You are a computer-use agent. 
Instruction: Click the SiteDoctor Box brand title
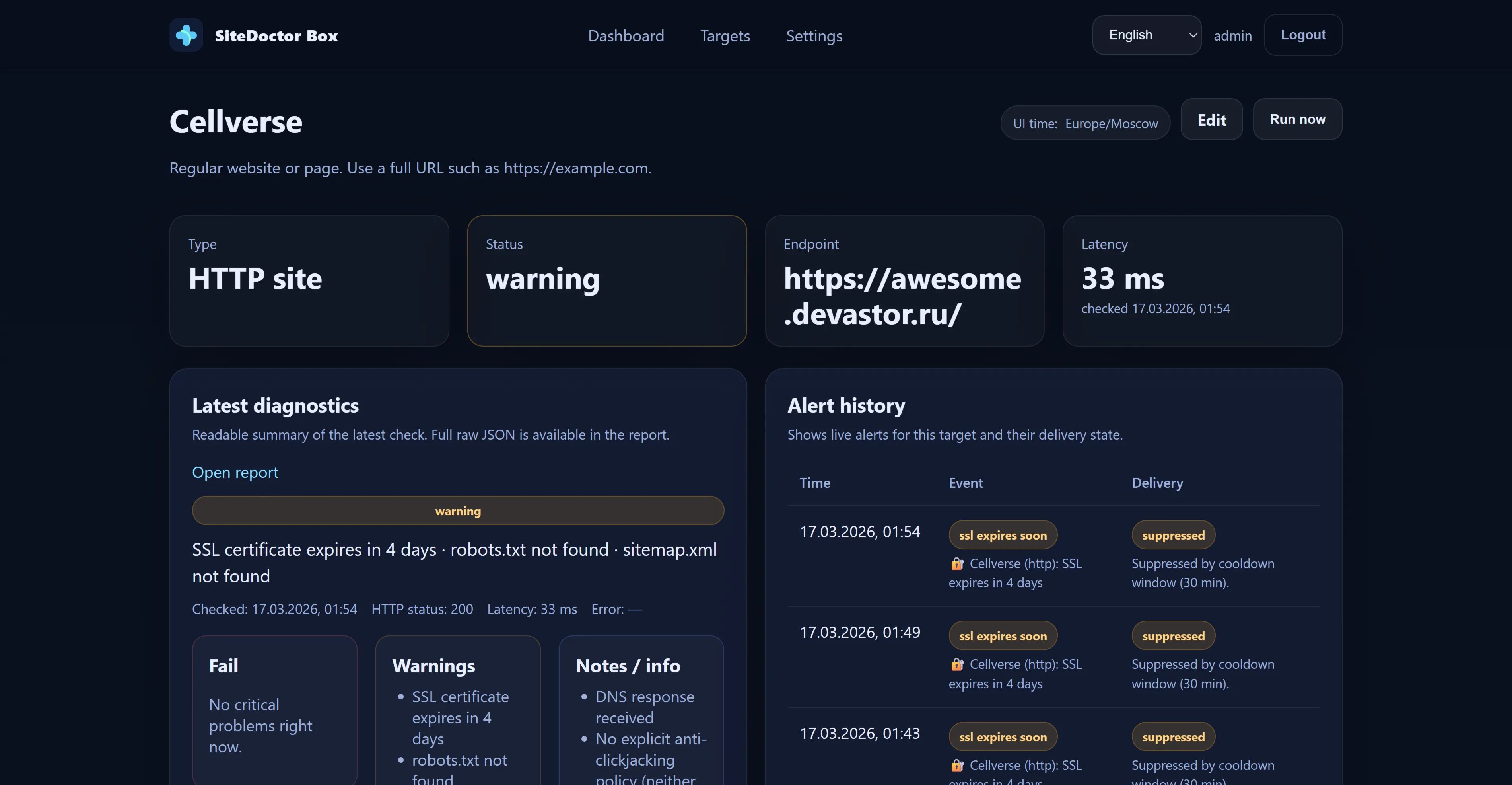pyautogui.click(x=276, y=36)
